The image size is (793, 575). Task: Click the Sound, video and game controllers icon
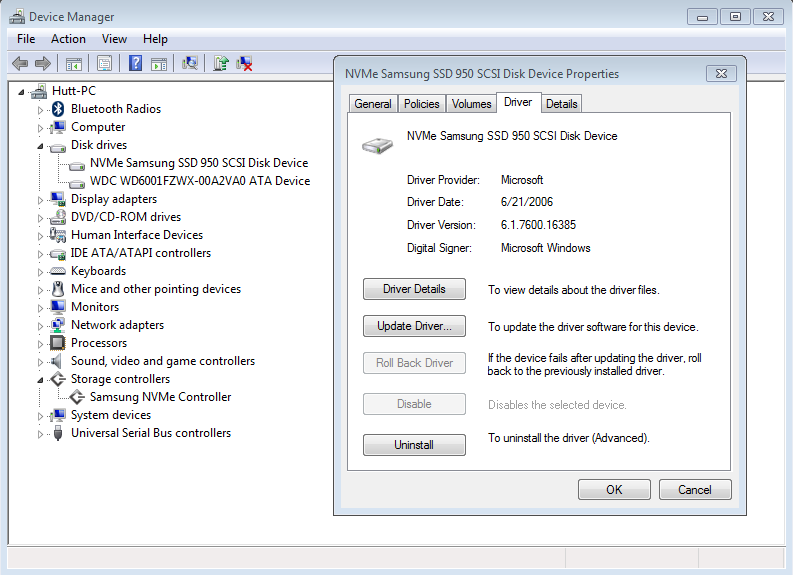(x=56, y=361)
